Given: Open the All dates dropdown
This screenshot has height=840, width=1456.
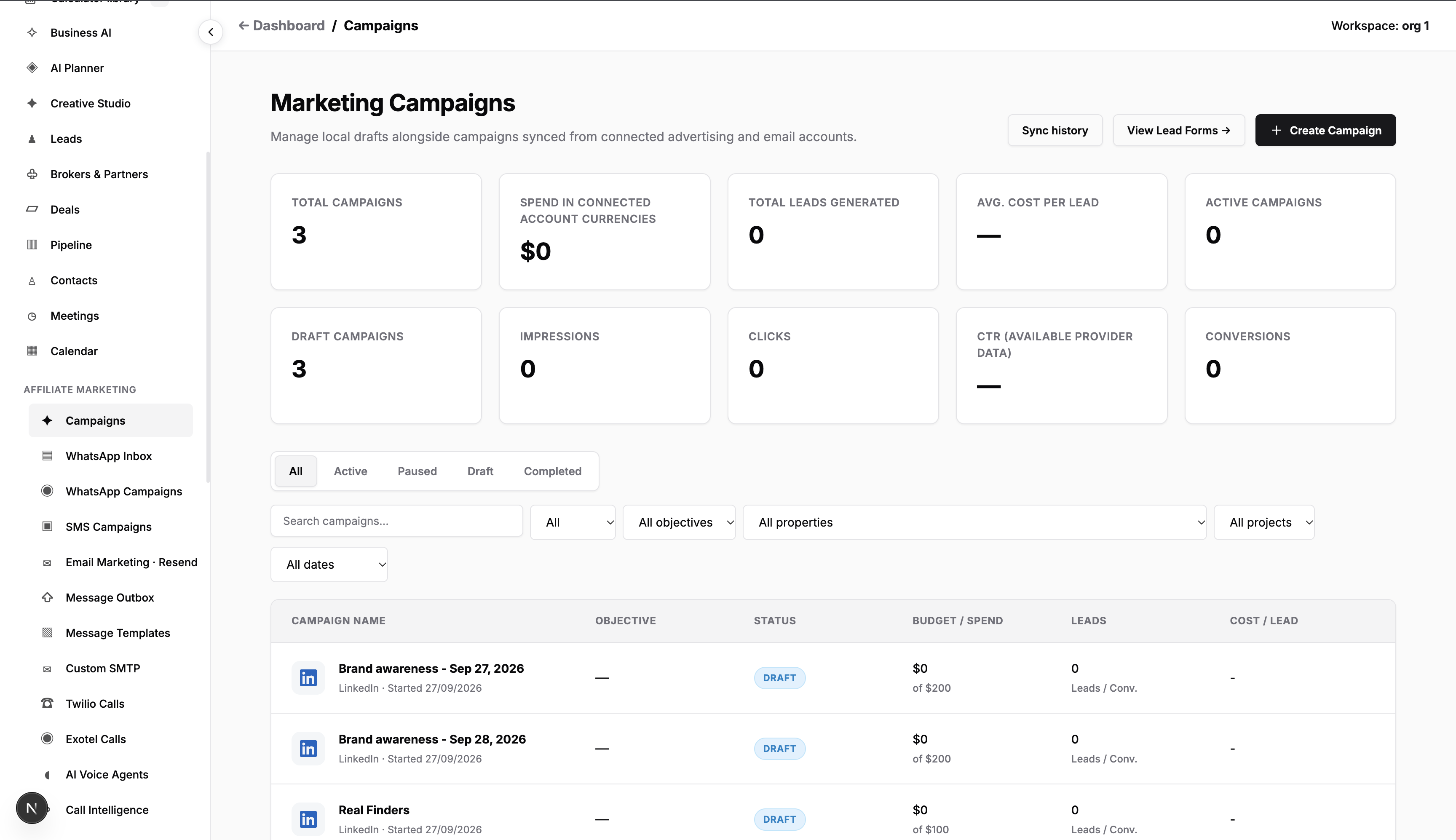Looking at the screenshot, I should point(329,564).
